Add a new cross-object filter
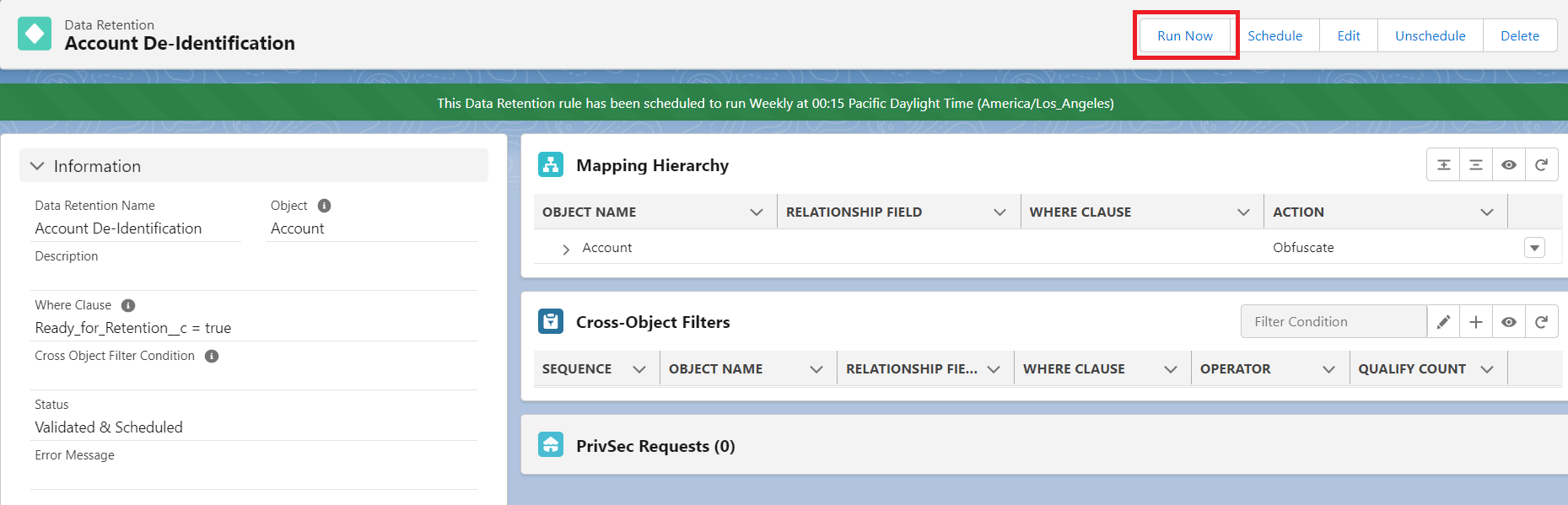Screen dimensions: 1568x505 click(x=1475, y=322)
